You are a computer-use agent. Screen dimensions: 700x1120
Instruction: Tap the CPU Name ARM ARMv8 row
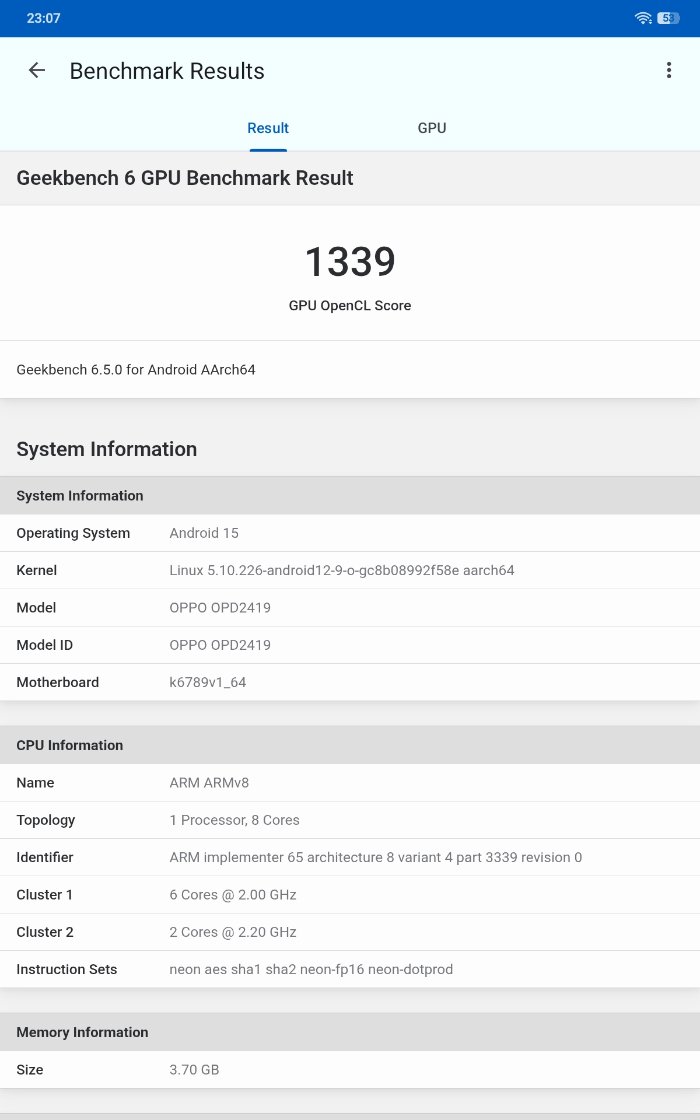[350, 783]
